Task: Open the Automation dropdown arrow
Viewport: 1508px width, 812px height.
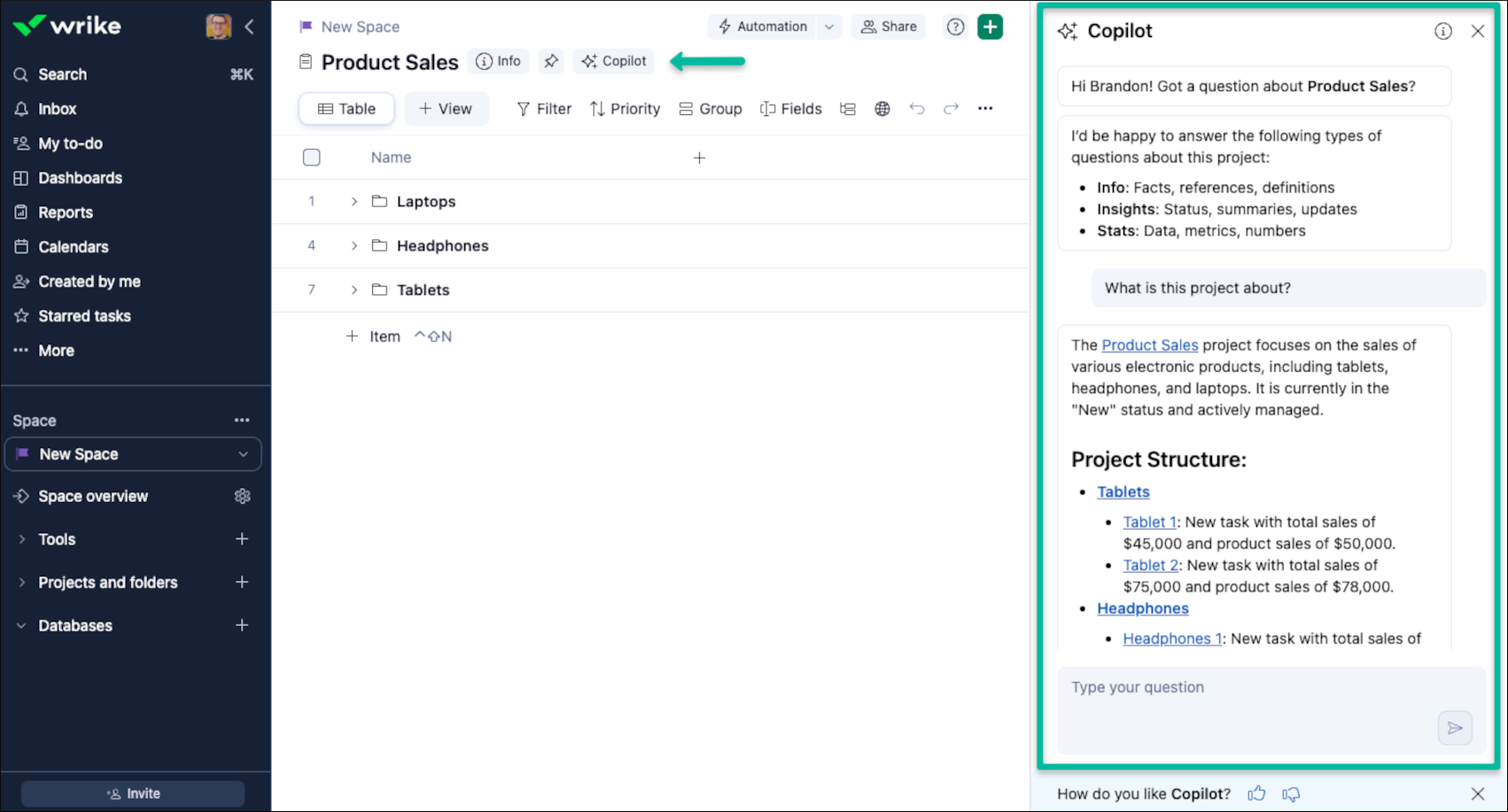Action: [829, 27]
